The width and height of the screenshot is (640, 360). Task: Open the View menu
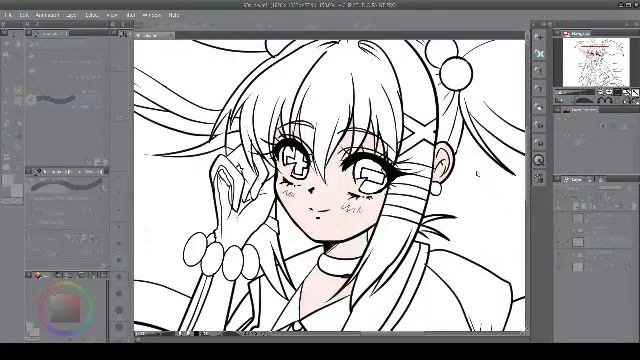pos(111,15)
